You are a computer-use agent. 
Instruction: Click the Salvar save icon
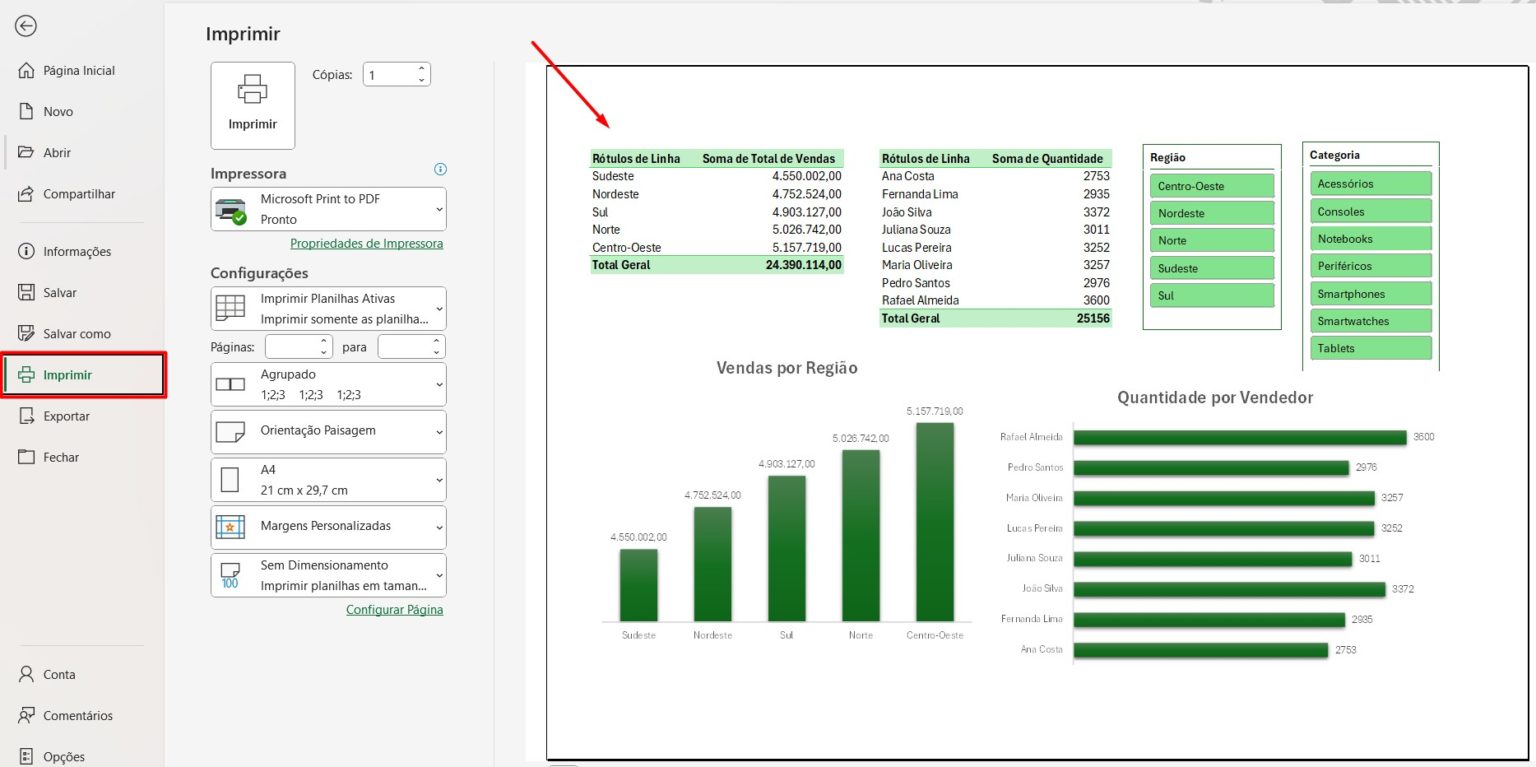(x=25, y=292)
